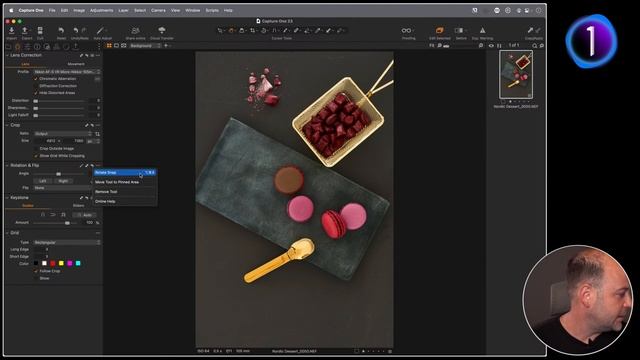This screenshot has width=640, height=360.
Task: Toggle Follow Crop checkbox in Grid
Action: pyautogui.click(x=36, y=271)
